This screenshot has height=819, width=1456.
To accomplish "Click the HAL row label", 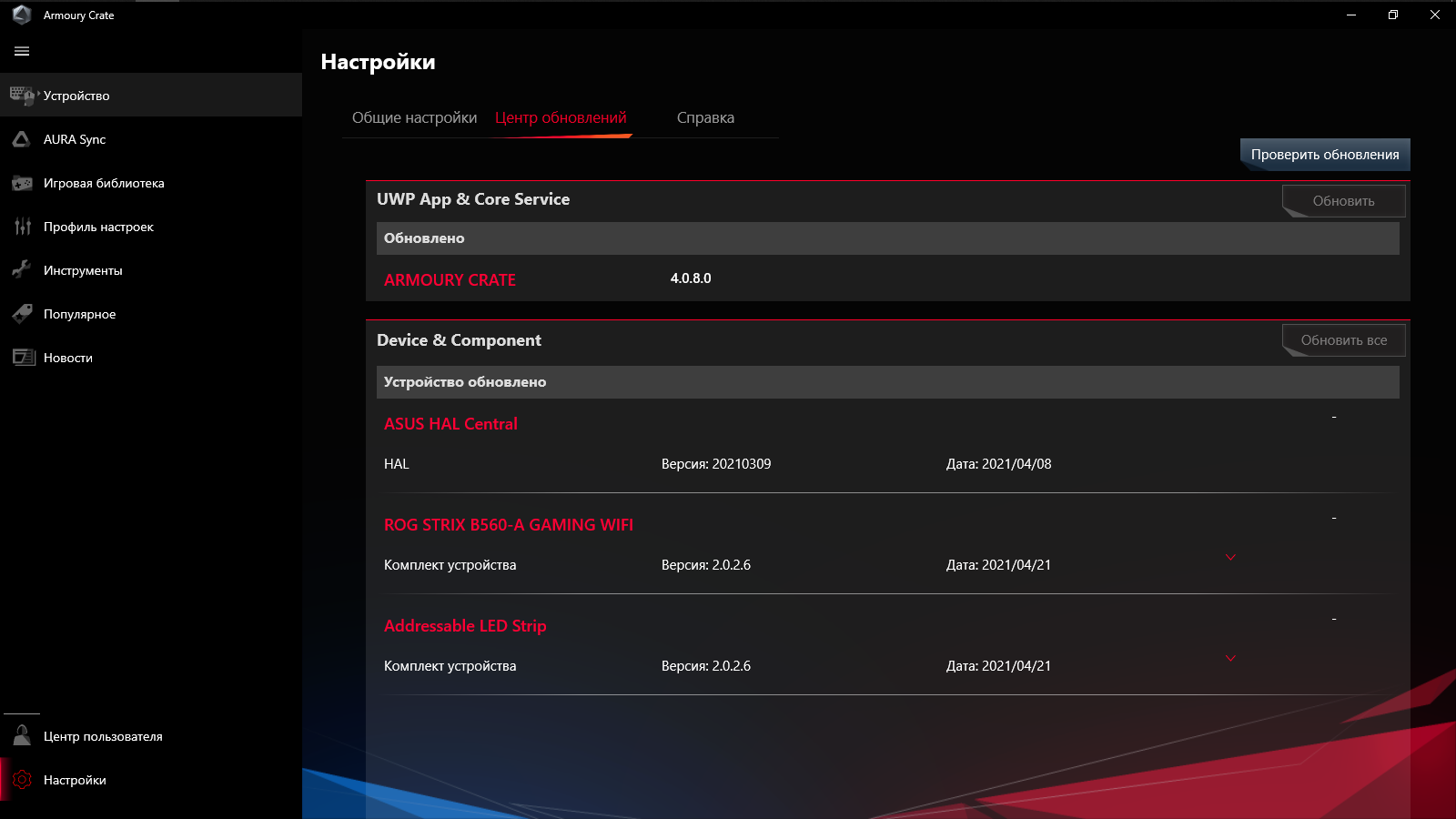I will [397, 464].
